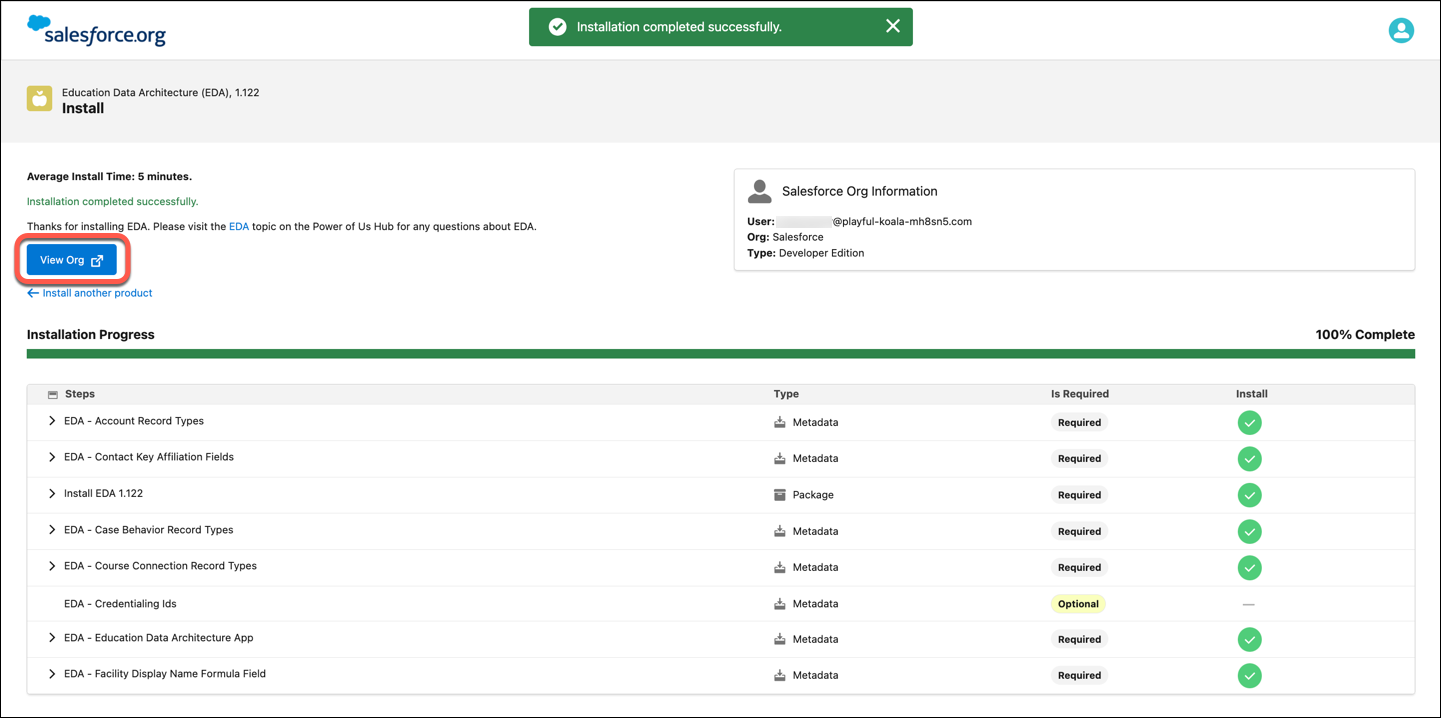Click the list icon in the Steps column header
The image size is (1441, 718).
pyautogui.click(x=51, y=394)
